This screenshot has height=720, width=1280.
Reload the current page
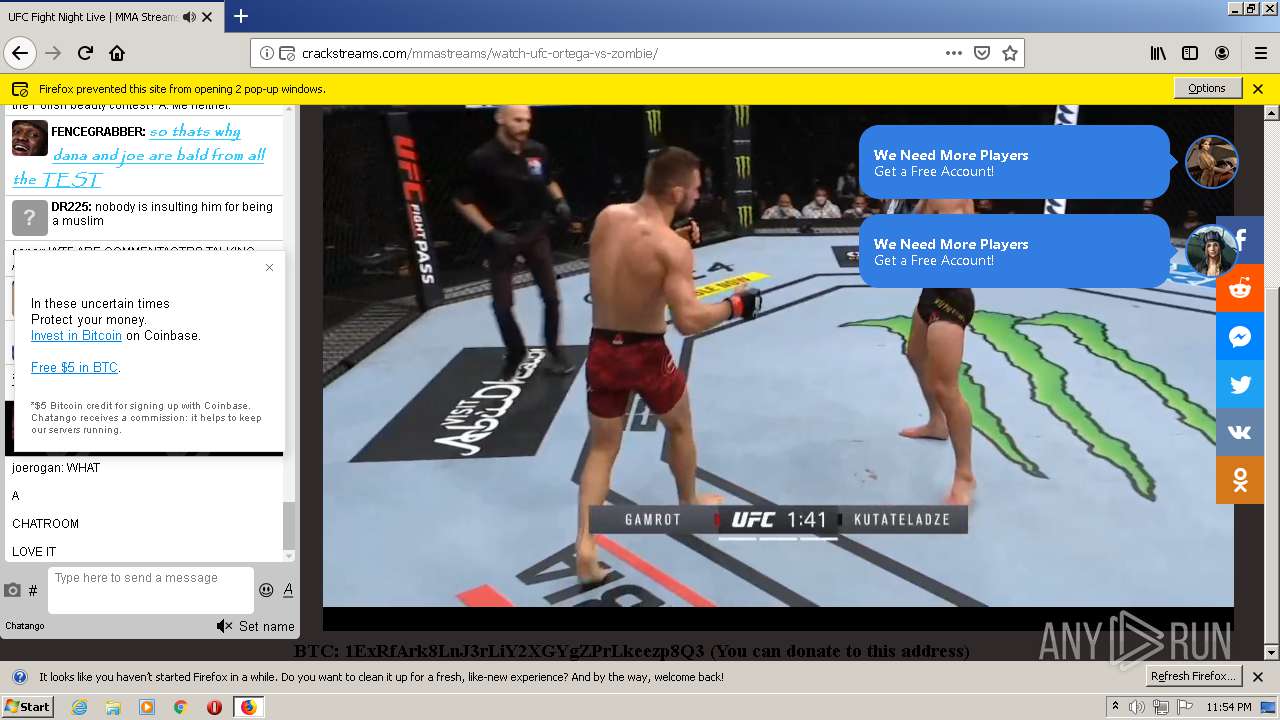click(85, 53)
